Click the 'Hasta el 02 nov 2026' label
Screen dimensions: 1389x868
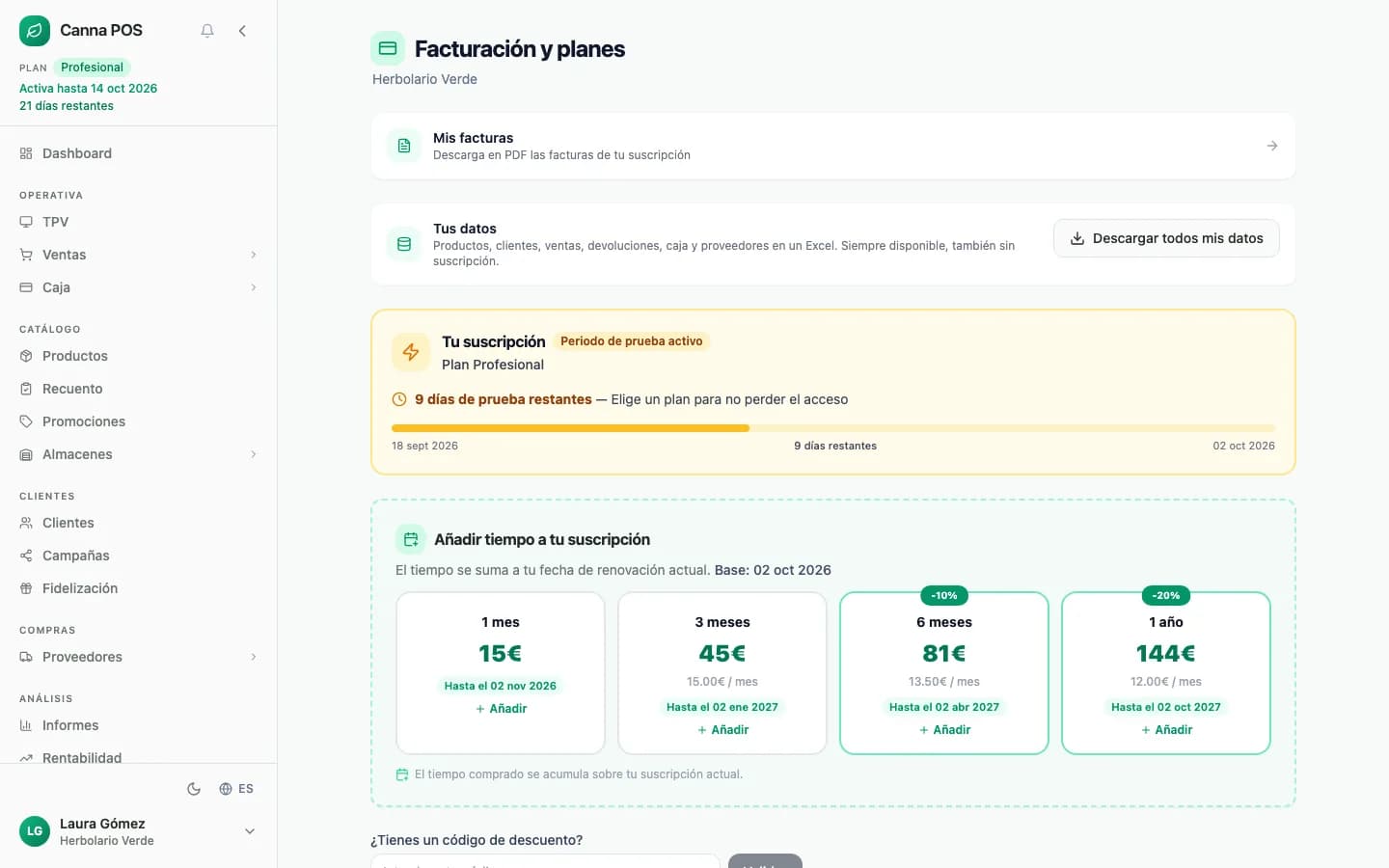tap(501, 686)
